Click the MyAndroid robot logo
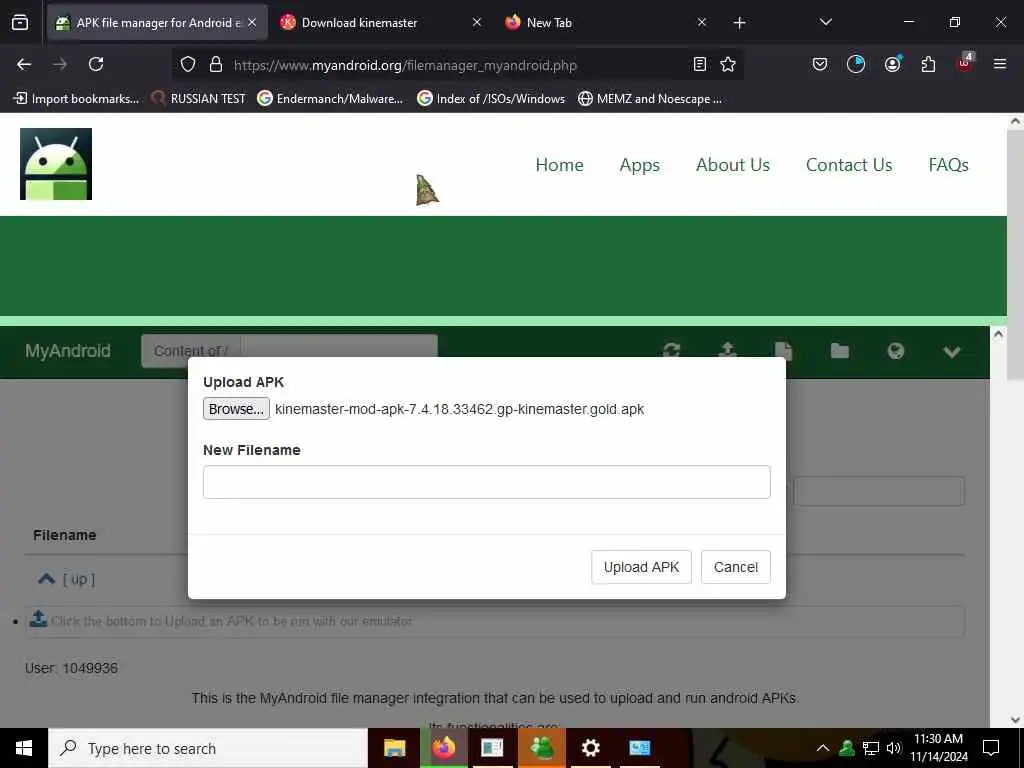1024x768 pixels. [56, 164]
